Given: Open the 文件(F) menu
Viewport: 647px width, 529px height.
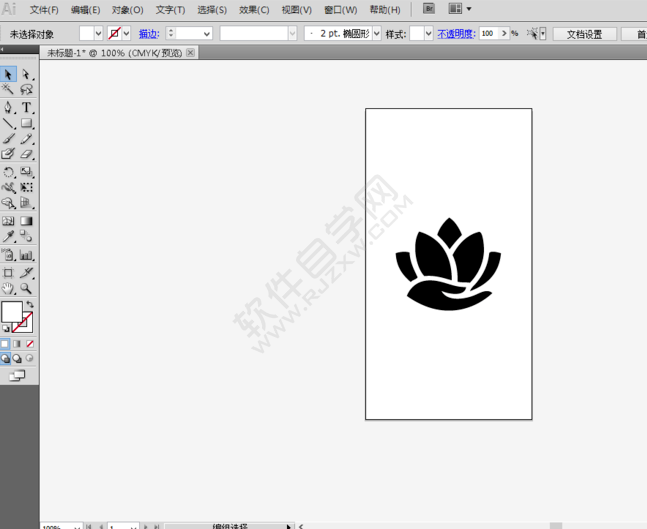Looking at the screenshot, I should click(44, 10).
